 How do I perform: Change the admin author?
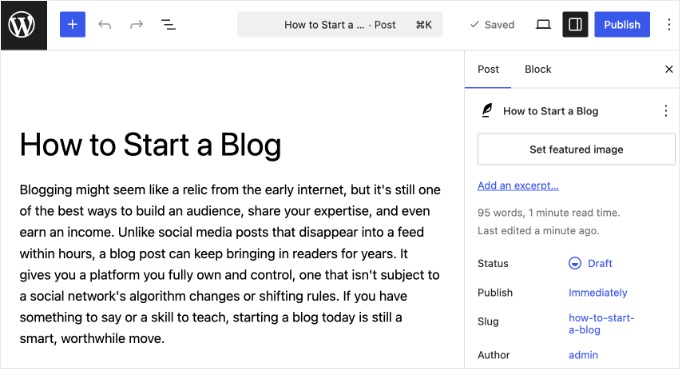583,355
